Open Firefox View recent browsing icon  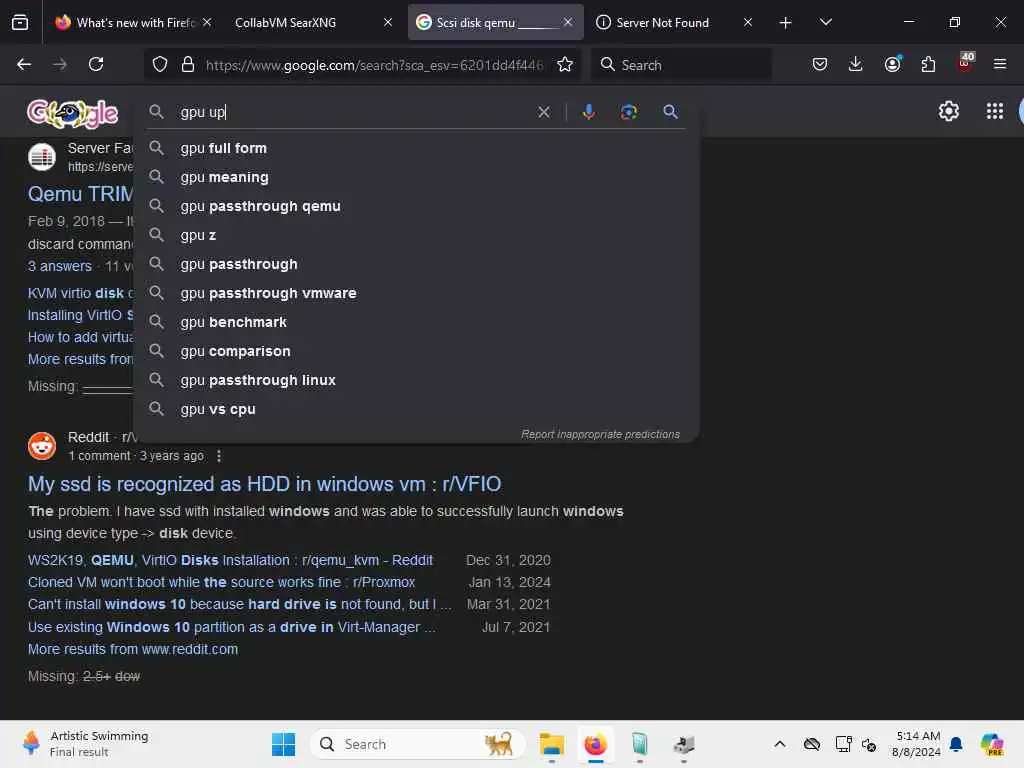(x=20, y=23)
